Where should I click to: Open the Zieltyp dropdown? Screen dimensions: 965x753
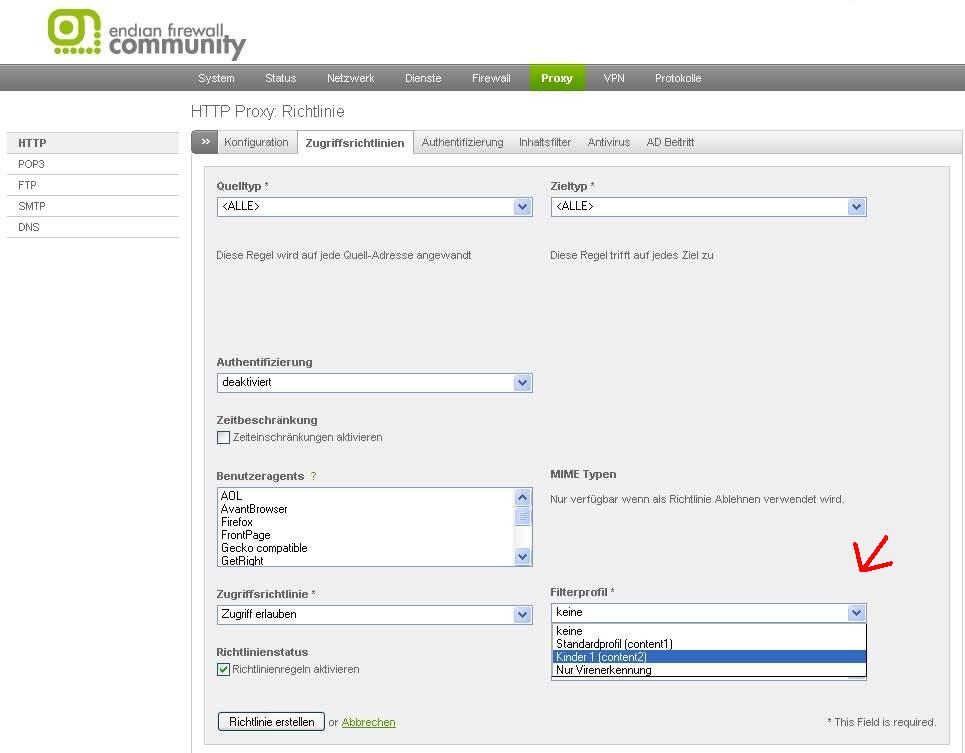click(708, 207)
